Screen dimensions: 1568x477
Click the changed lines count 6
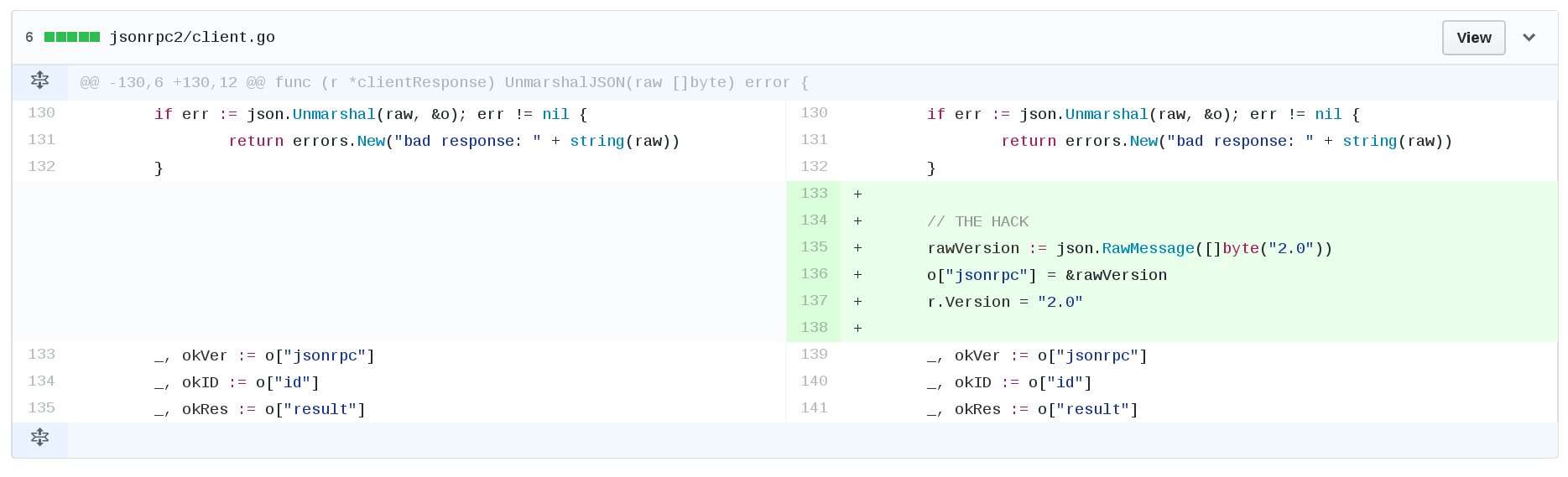(x=29, y=37)
